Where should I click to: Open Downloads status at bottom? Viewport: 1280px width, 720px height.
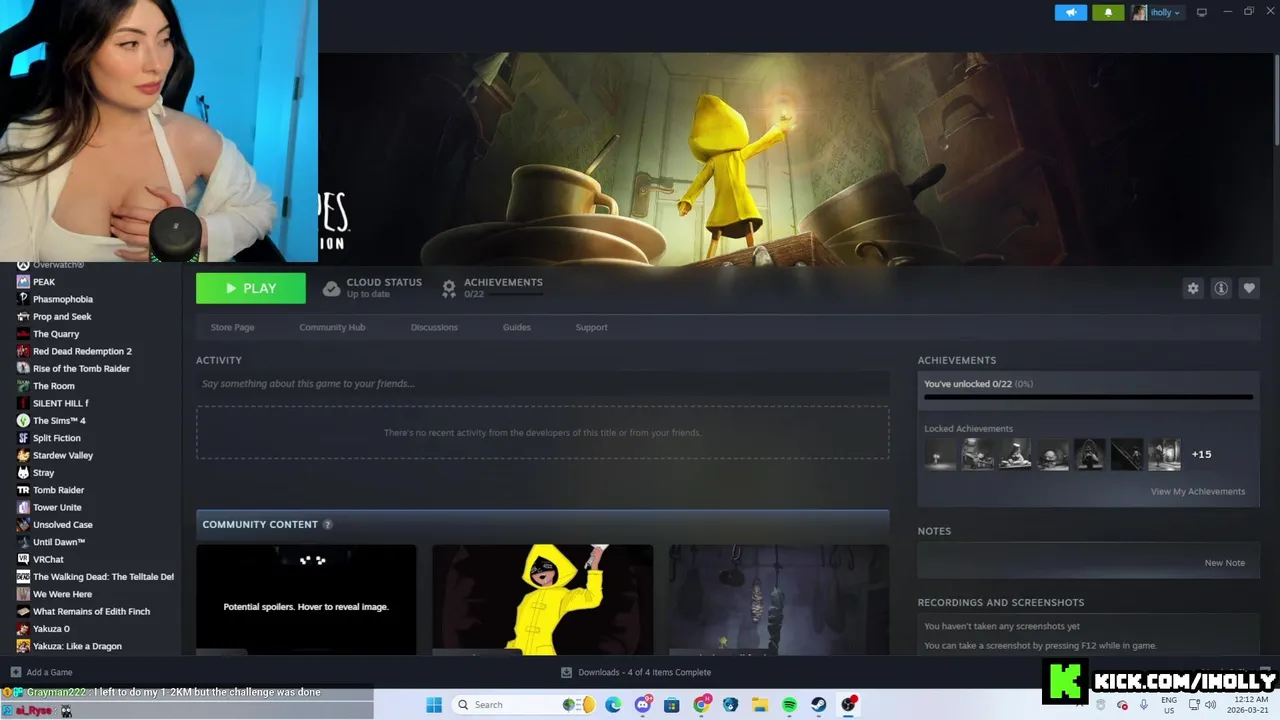coord(637,672)
